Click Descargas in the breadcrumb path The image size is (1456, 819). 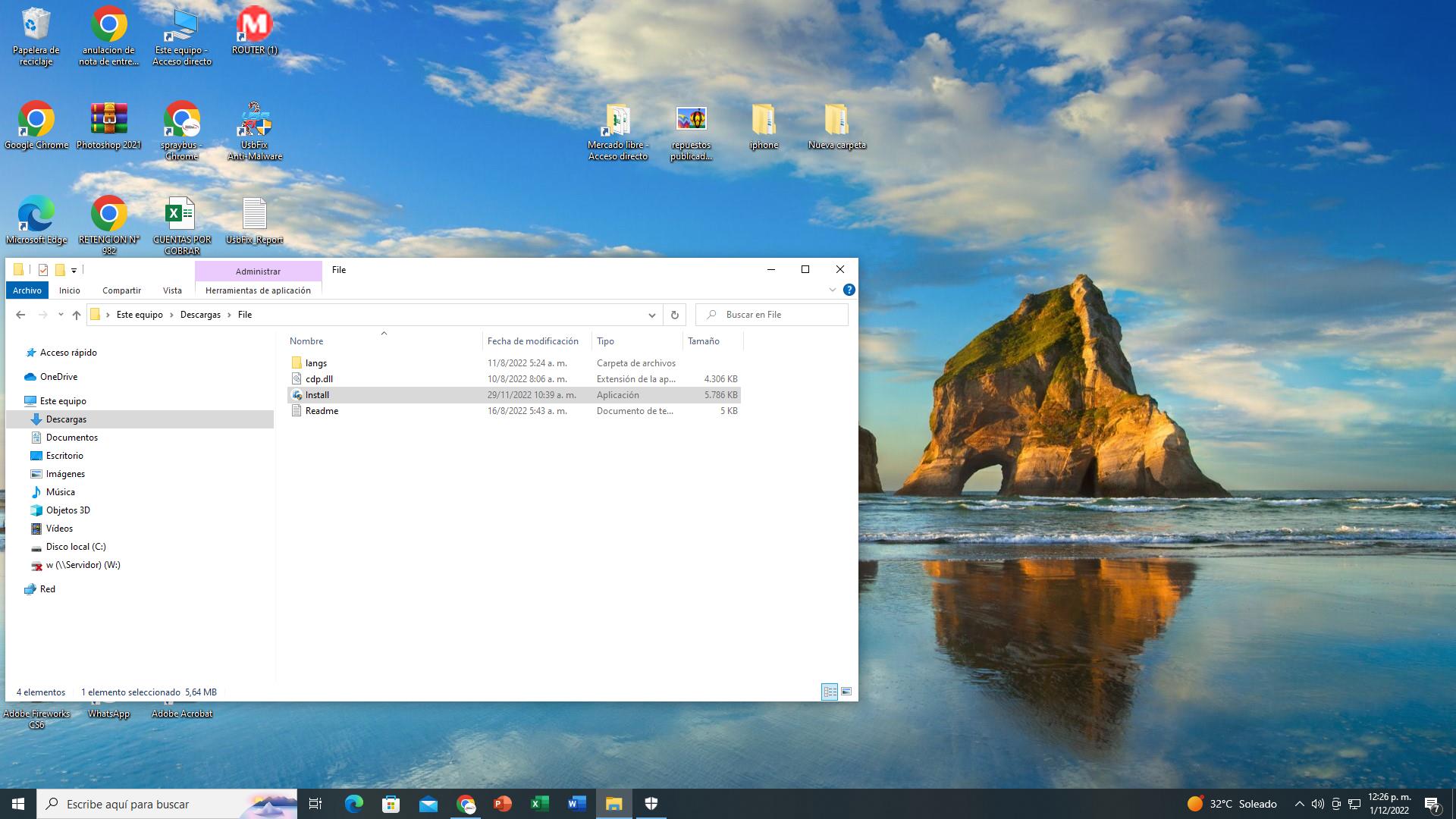coord(200,315)
